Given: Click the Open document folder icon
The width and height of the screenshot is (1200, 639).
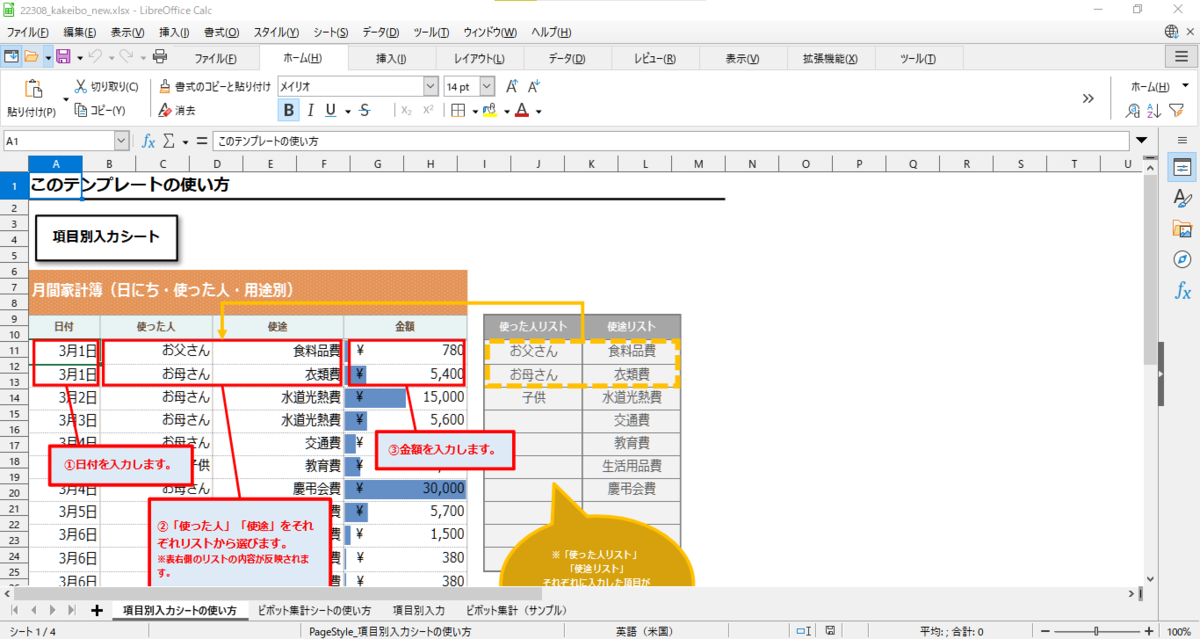Looking at the screenshot, I should tap(31, 57).
